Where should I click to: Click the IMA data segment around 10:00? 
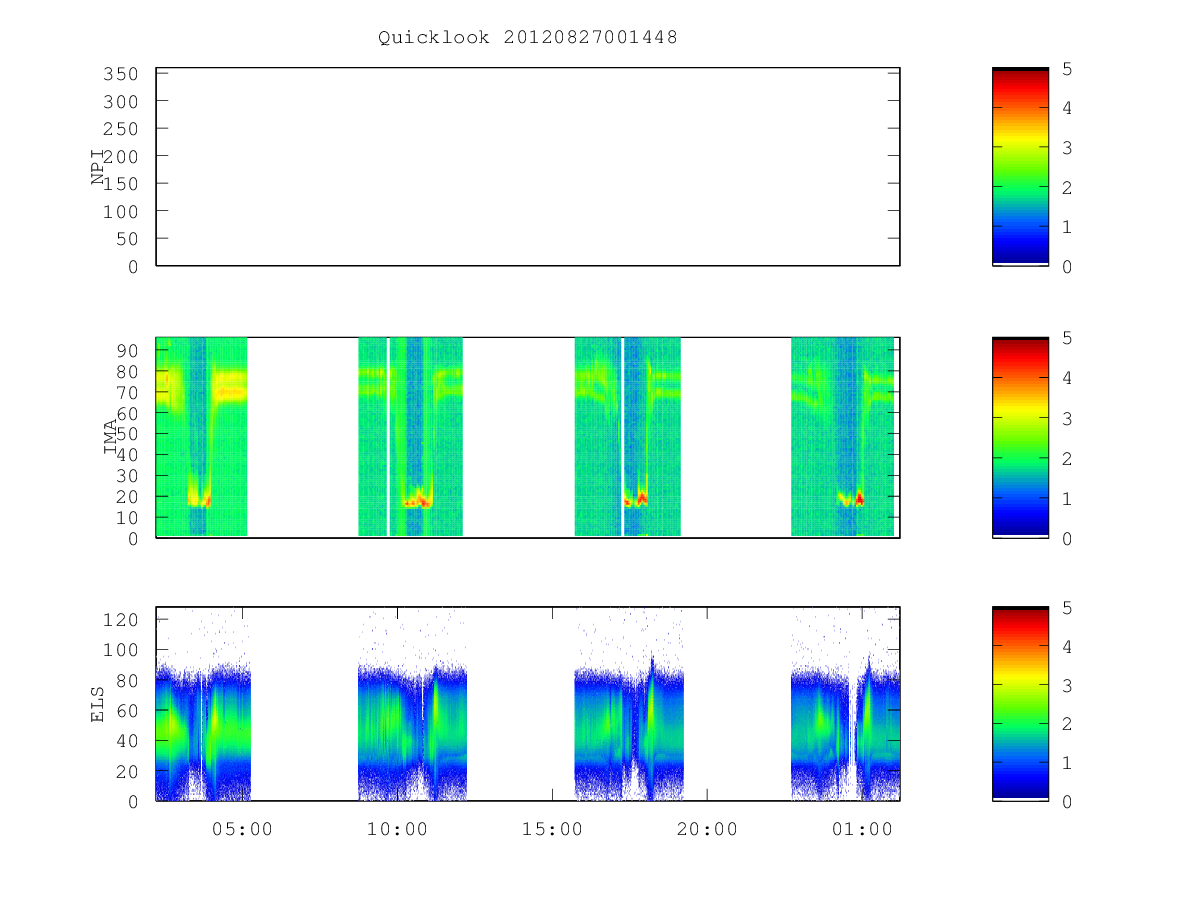[x=410, y=437]
